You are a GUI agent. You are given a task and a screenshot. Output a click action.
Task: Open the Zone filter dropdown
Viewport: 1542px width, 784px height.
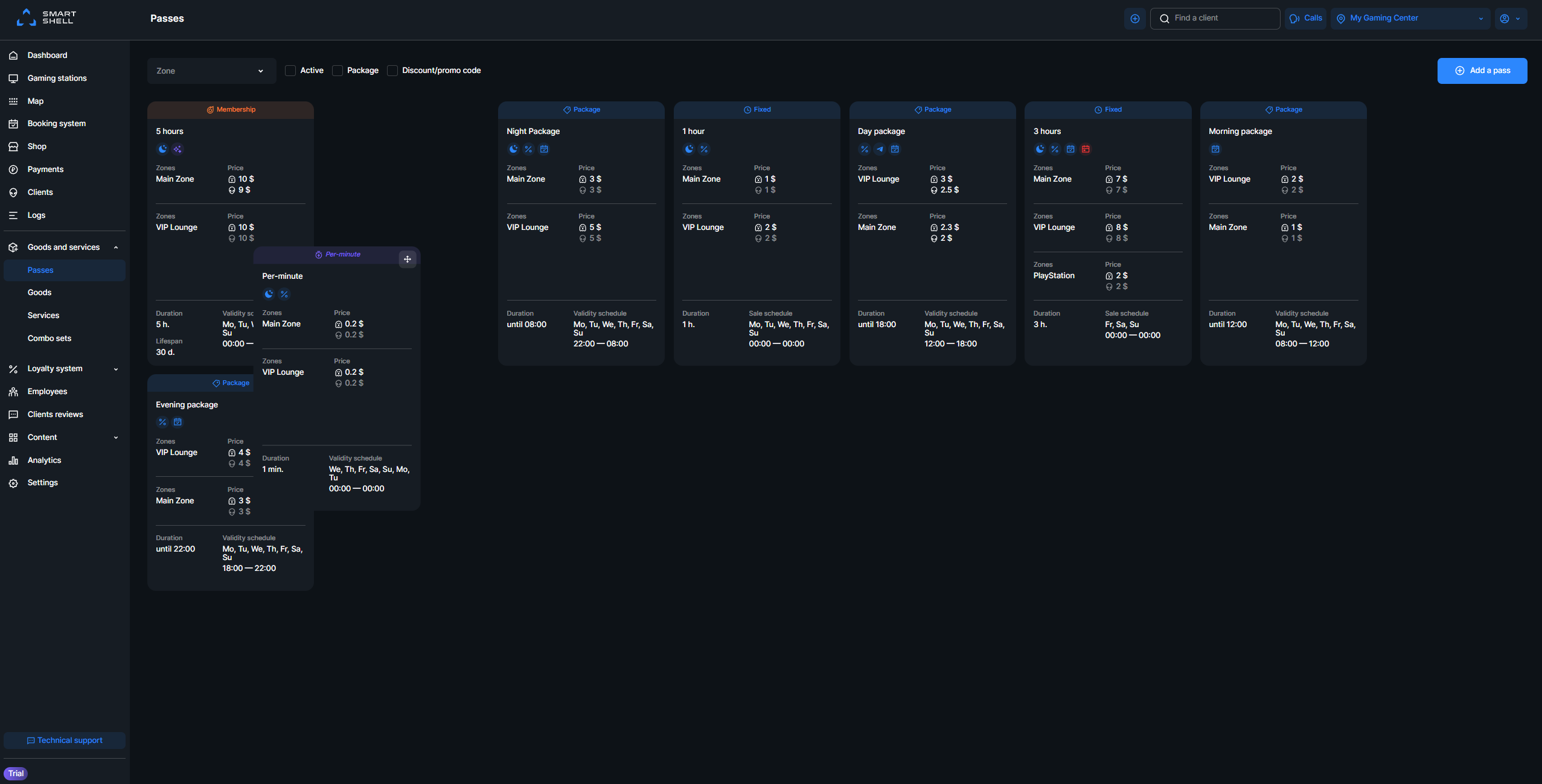(x=211, y=71)
